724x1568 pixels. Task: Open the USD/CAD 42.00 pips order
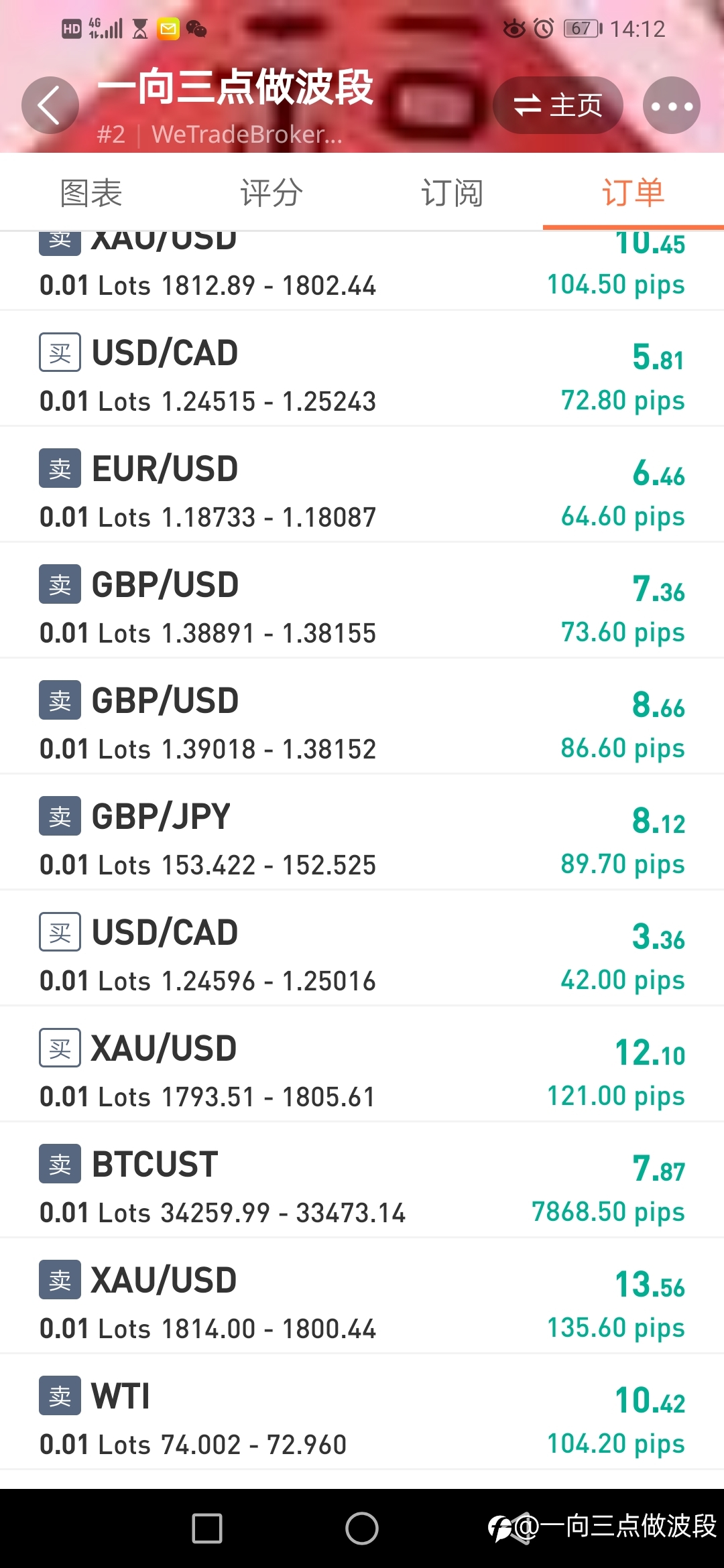coord(362,948)
